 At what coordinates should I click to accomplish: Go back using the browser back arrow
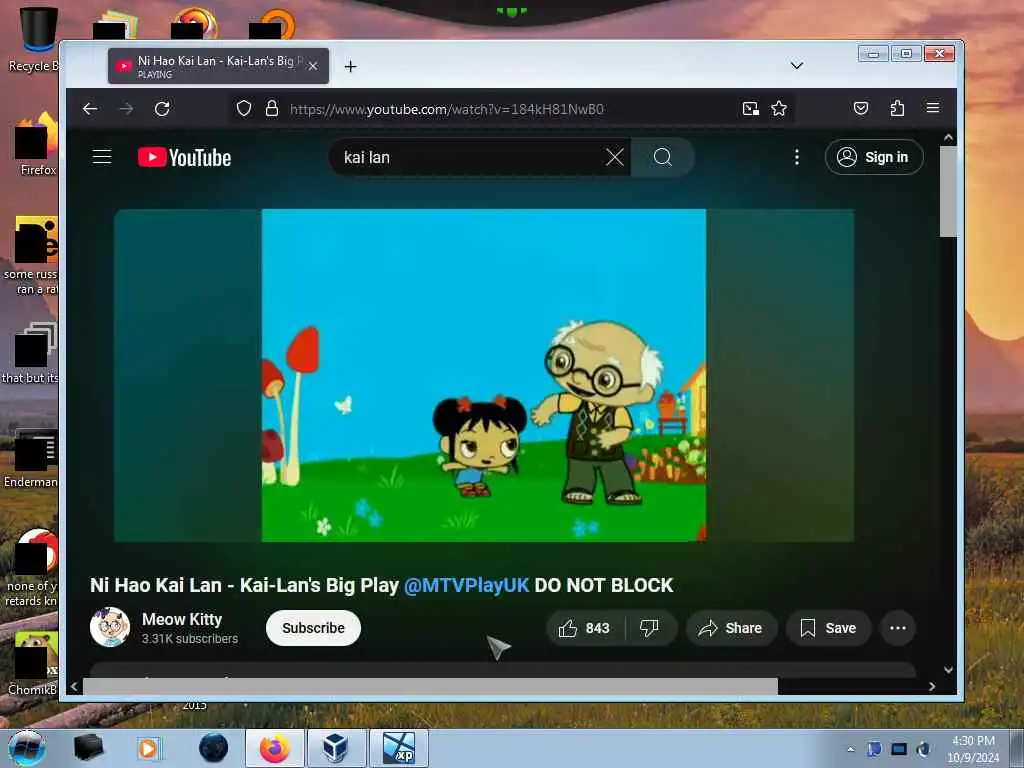tap(90, 108)
